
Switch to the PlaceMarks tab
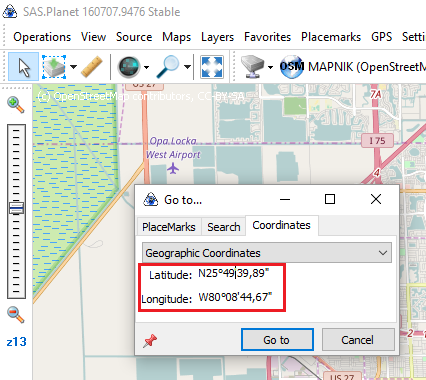coord(168,227)
